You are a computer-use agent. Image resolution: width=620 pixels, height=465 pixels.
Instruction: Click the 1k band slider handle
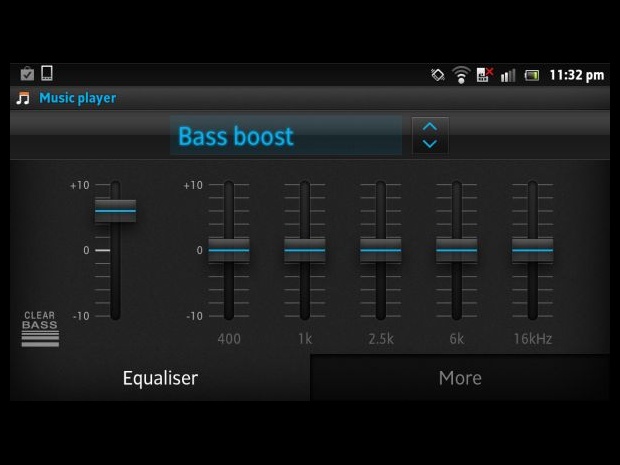pos(305,250)
